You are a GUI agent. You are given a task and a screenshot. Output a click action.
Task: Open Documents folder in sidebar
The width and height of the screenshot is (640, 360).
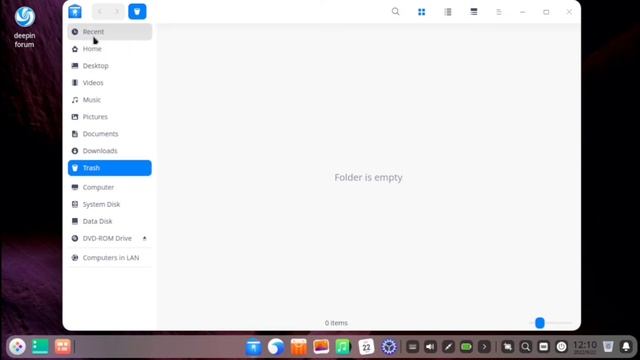pos(109,134)
